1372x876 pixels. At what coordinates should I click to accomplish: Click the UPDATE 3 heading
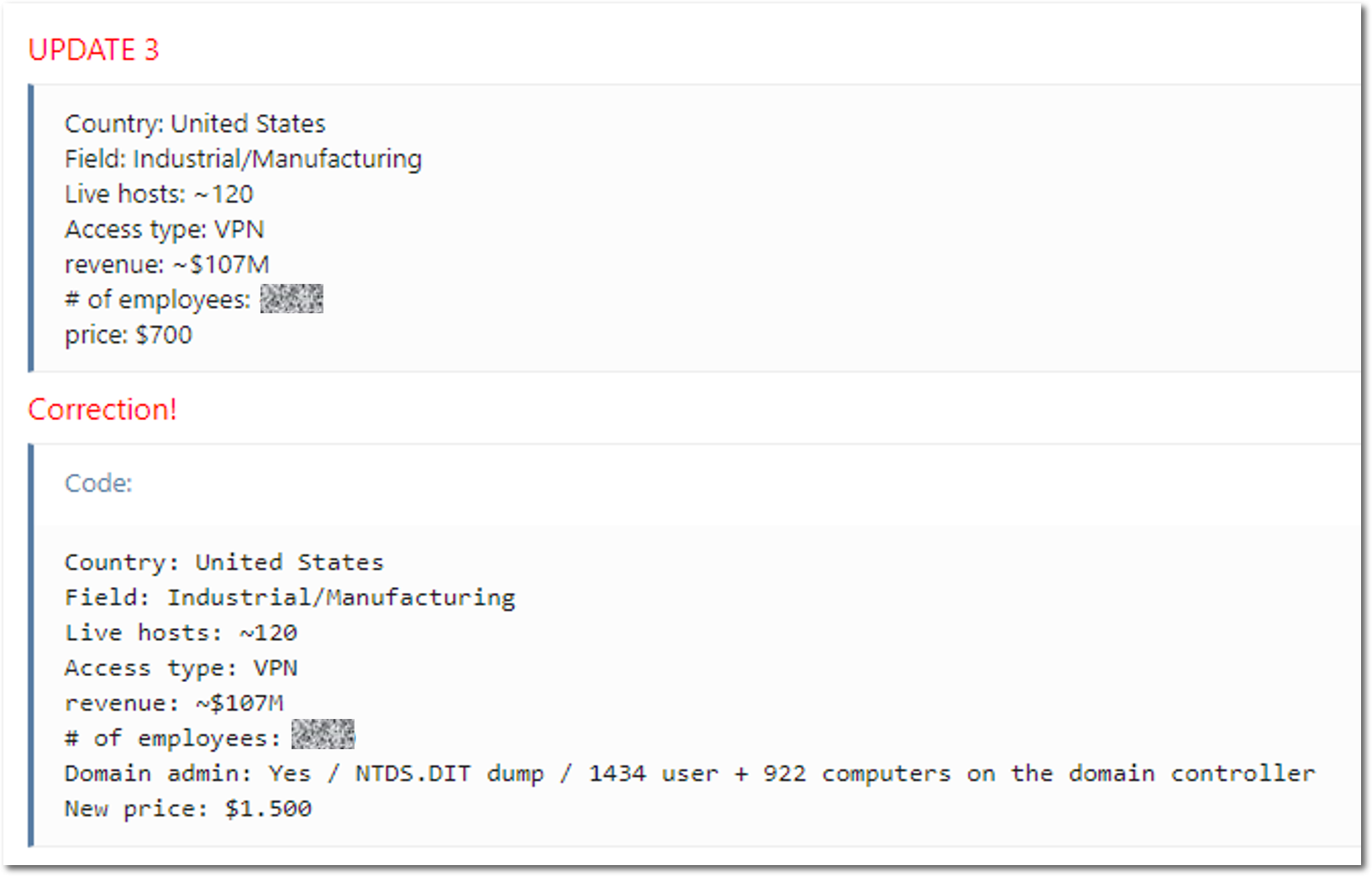point(93,50)
